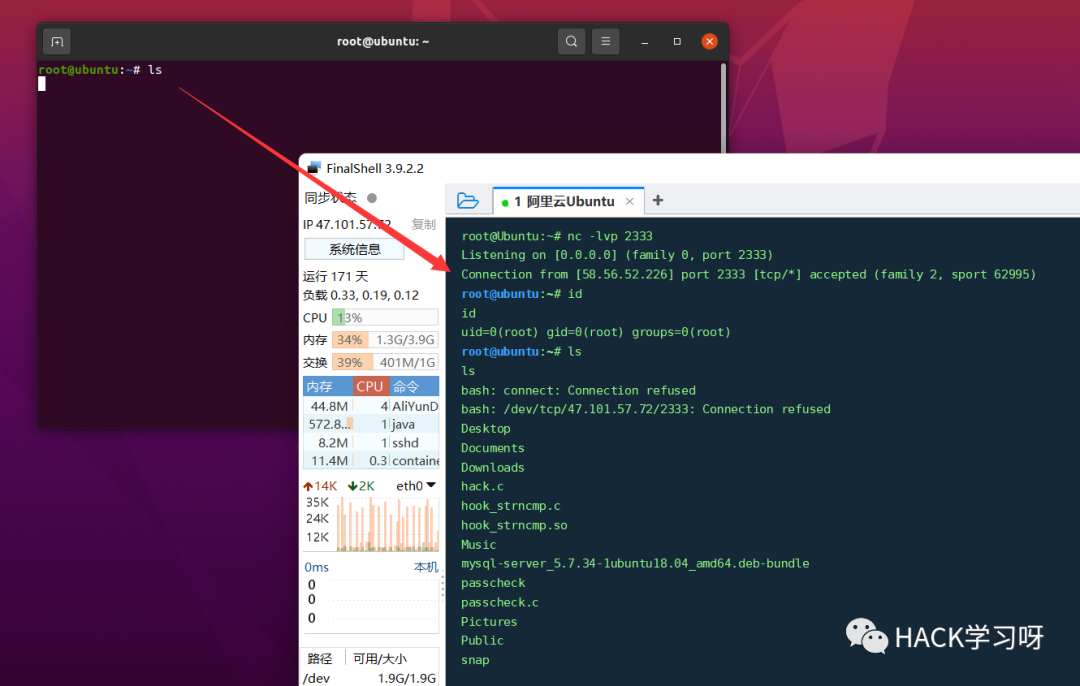Close the root@ubuntu terminal window

709,41
